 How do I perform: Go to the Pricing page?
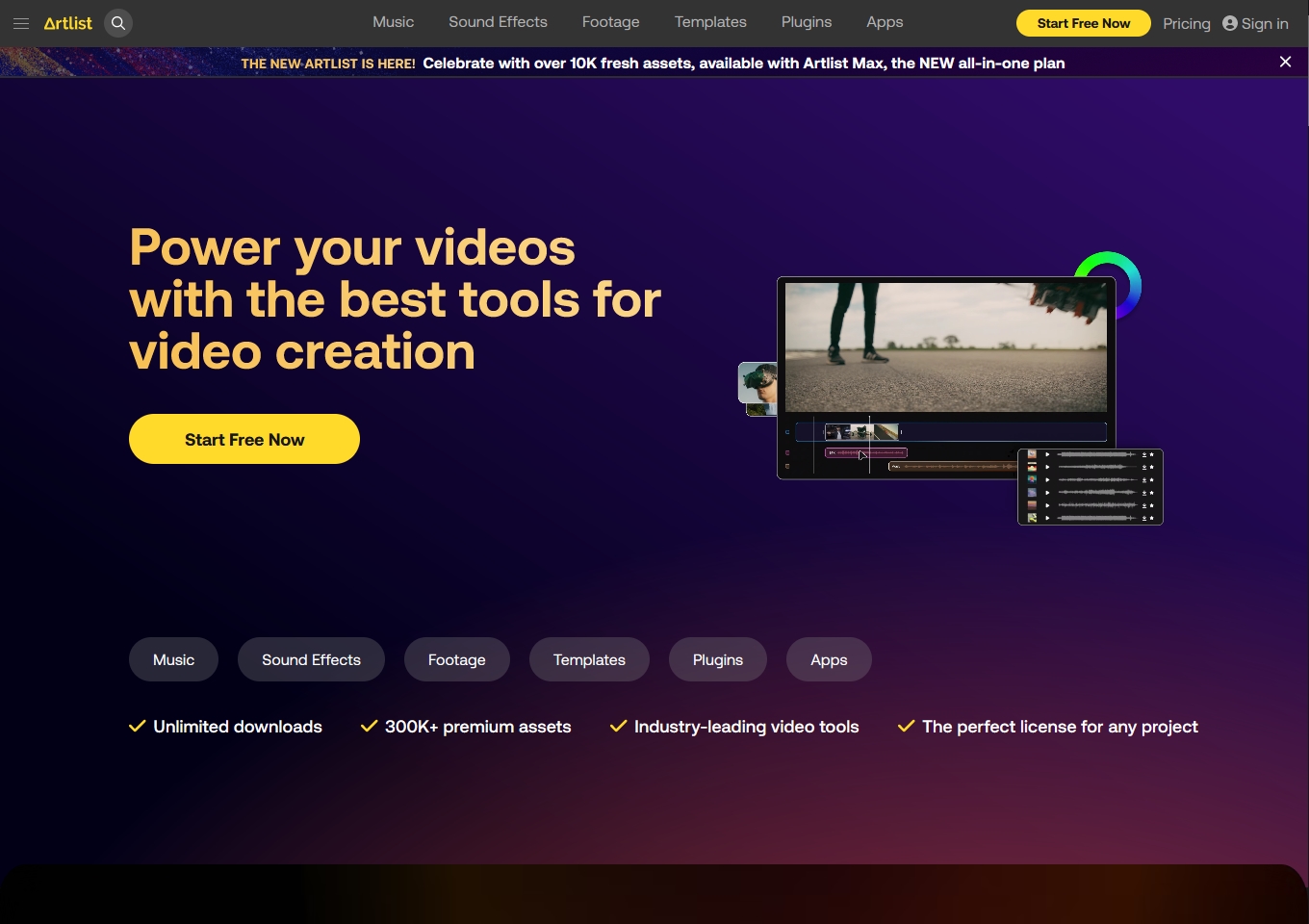[1187, 23]
